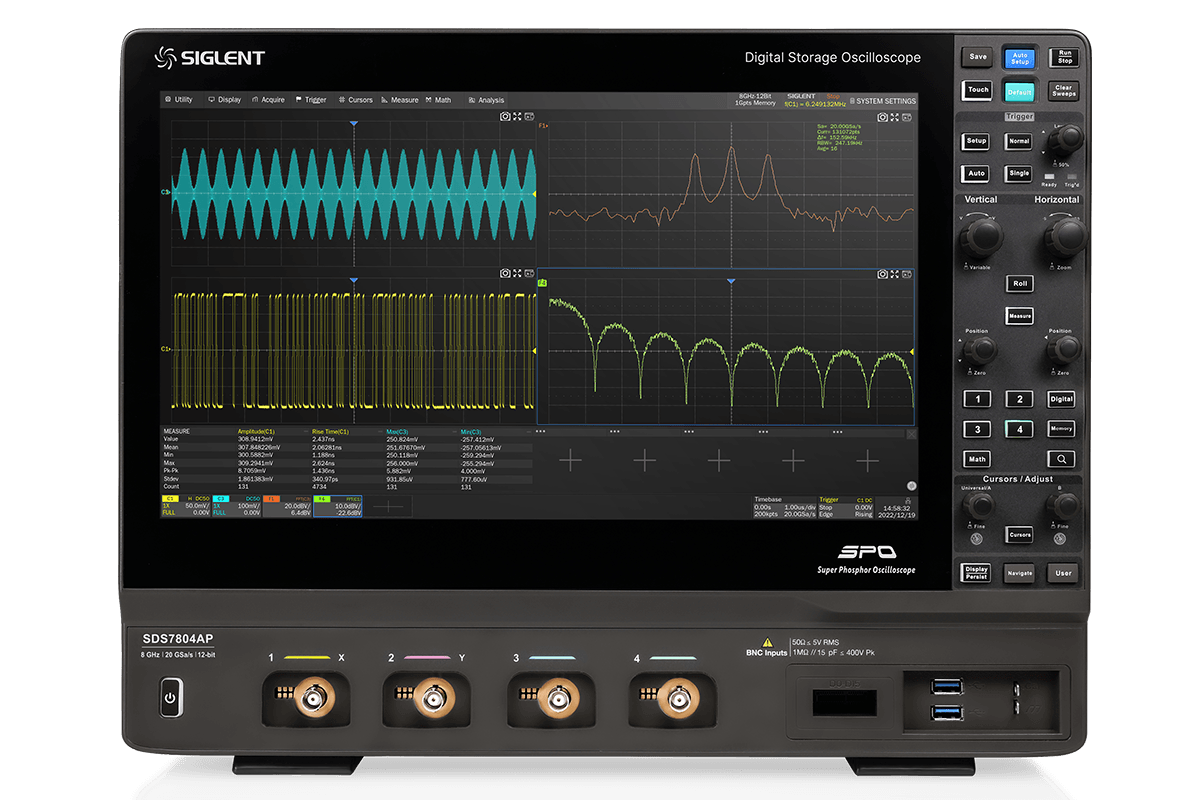This screenshot has width=1200, height=800.
Task: Toggle channel 2 hardware button
Action: (x=1019, y=399)
